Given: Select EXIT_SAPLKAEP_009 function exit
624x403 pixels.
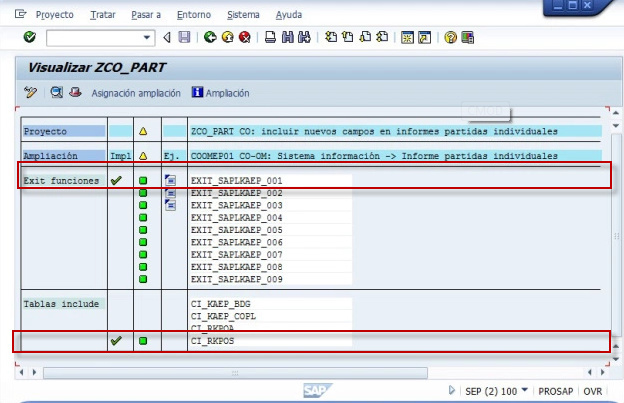Looking at the screenshot, I should [236, 279].
